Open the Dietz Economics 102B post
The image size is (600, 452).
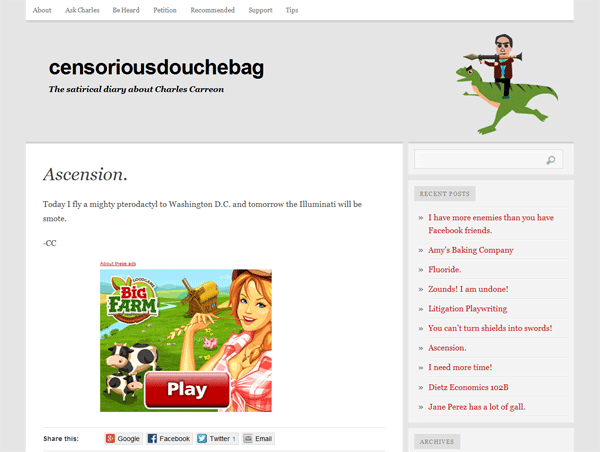(x=468, y=387)
